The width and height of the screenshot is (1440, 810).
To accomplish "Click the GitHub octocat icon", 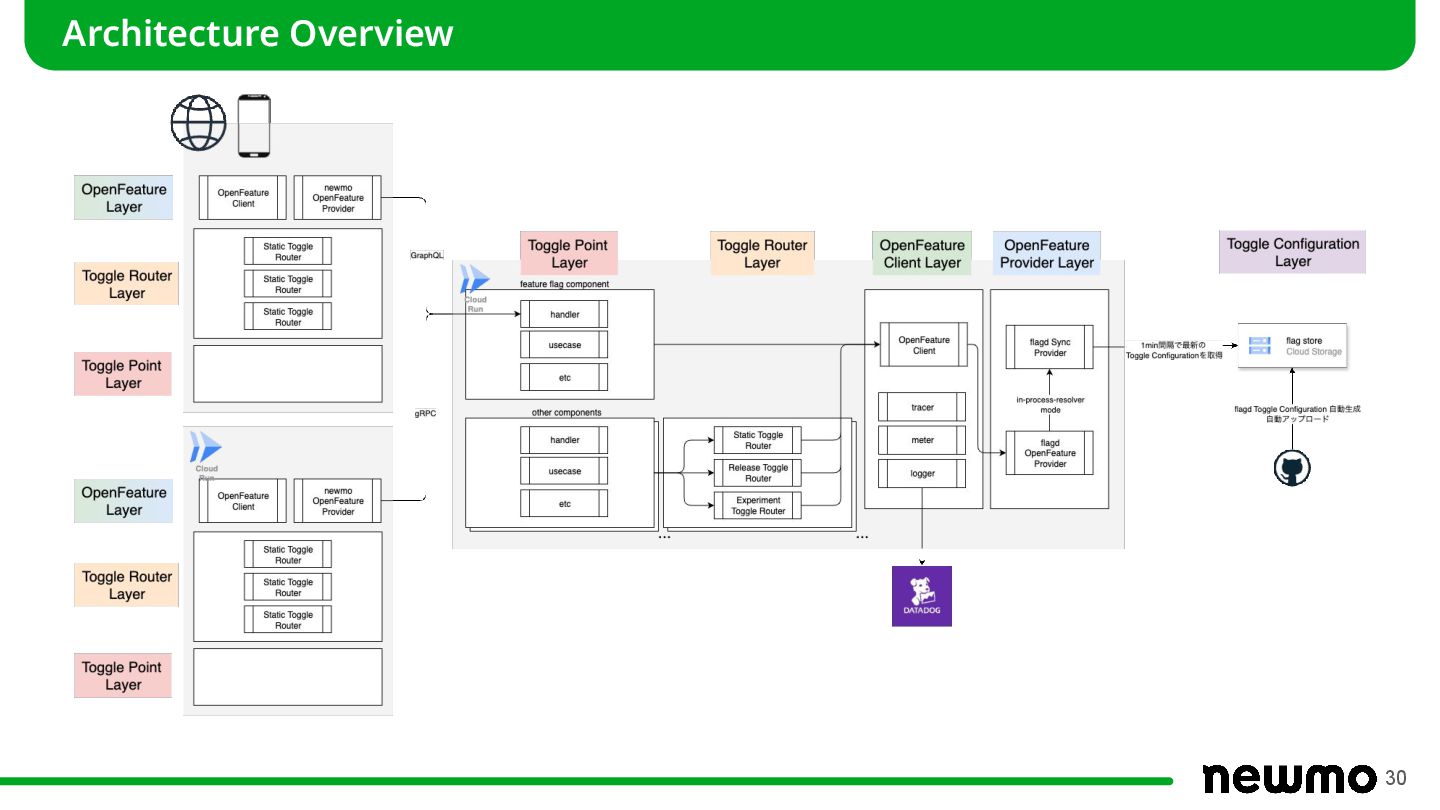I will [x=1292, y=468].
